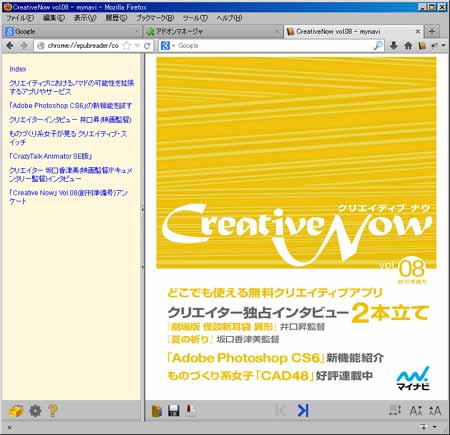Switch to the Google tab

(72, 31)
